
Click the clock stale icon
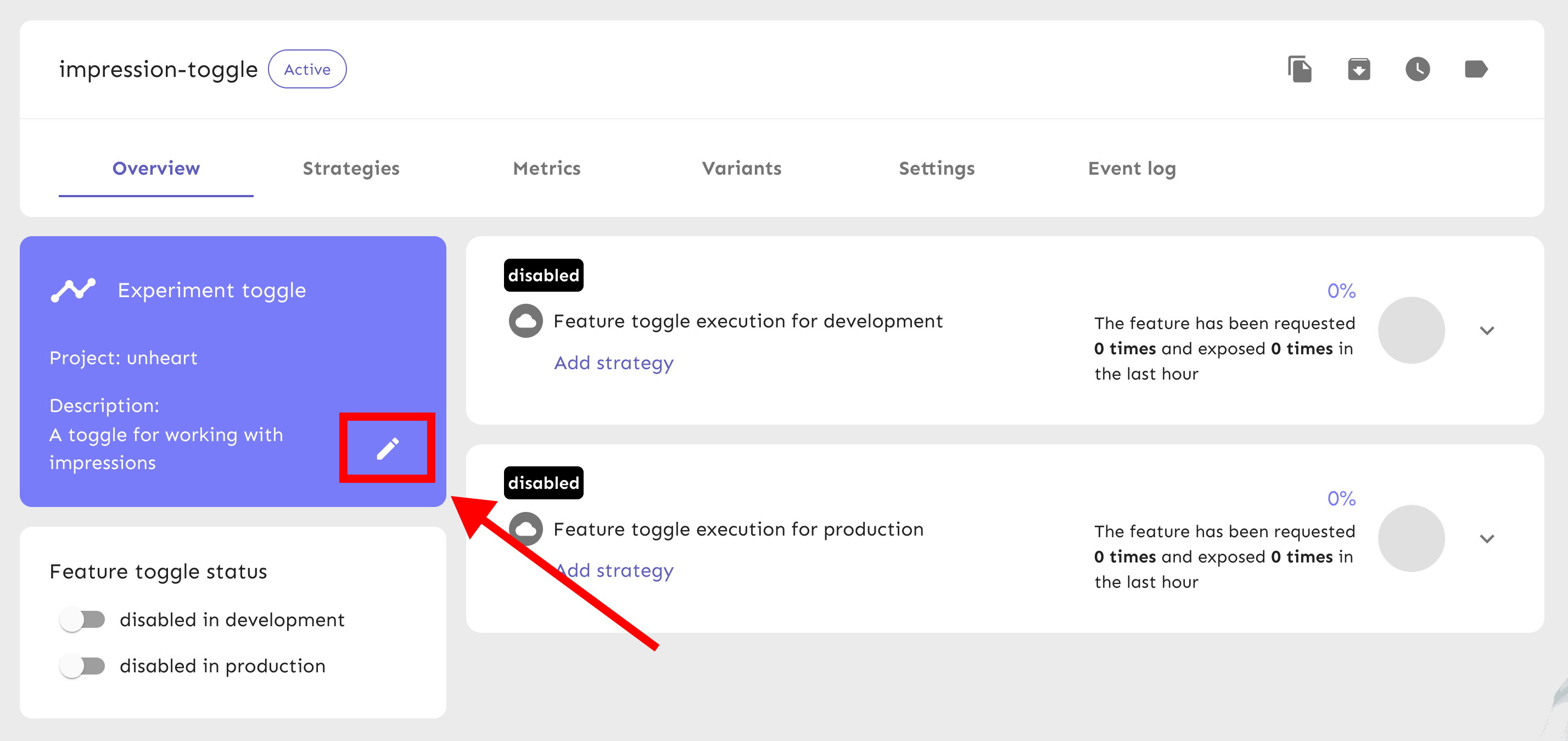1417,69
